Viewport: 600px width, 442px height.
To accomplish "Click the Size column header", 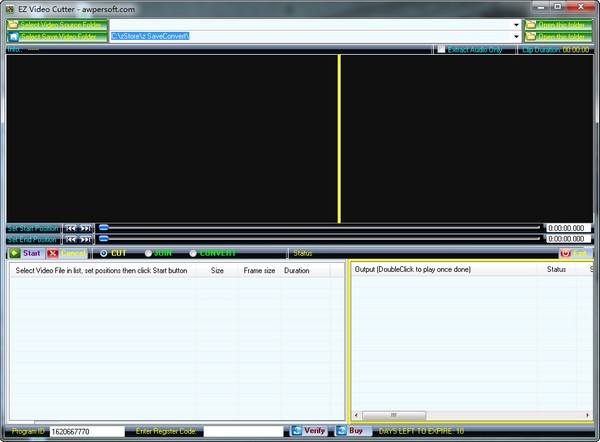I will pyautogui.click(x=217, y=271).
